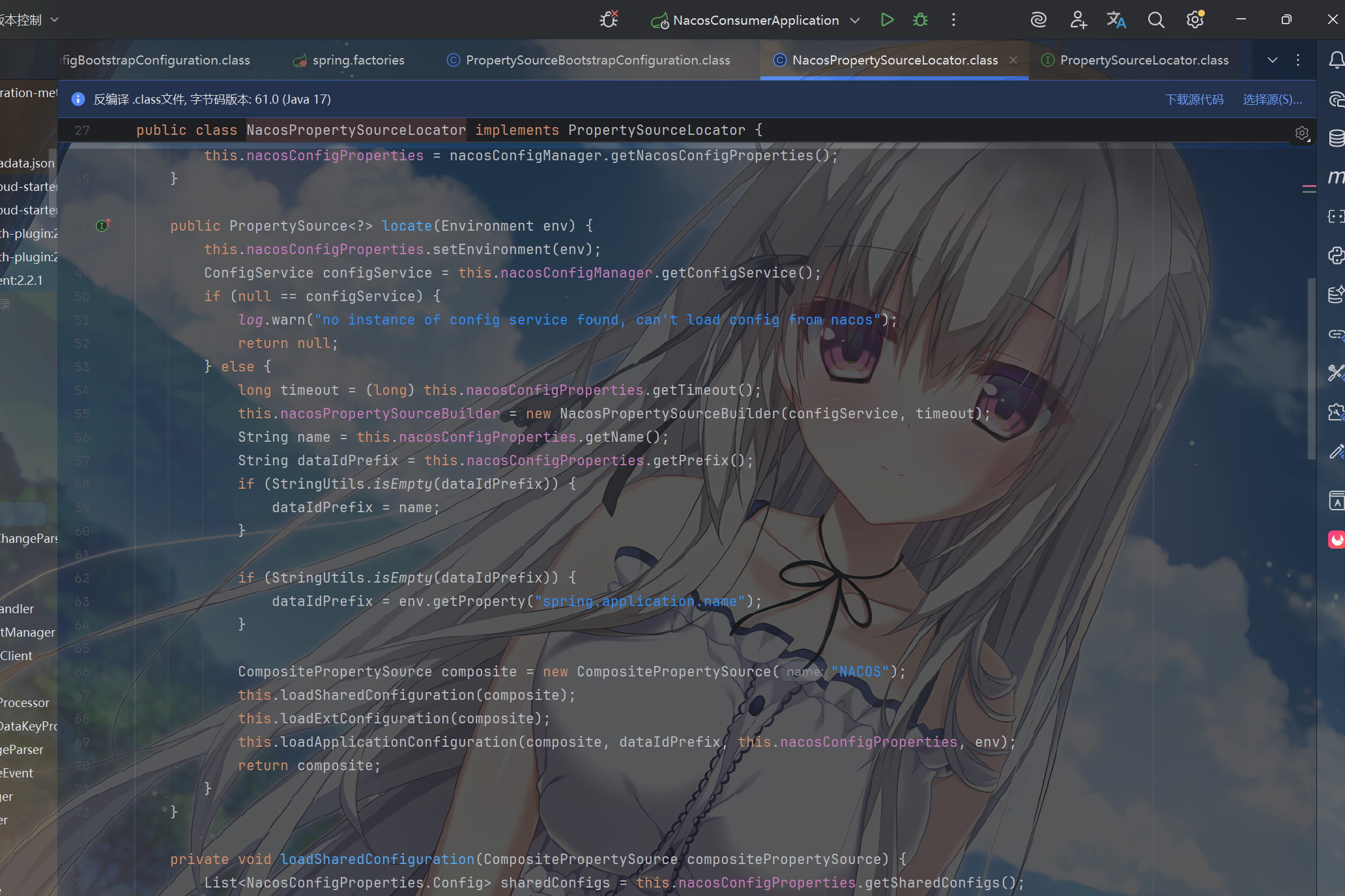Click the link-chain plugin icon in right sidebar

(x=1336, y=334)
